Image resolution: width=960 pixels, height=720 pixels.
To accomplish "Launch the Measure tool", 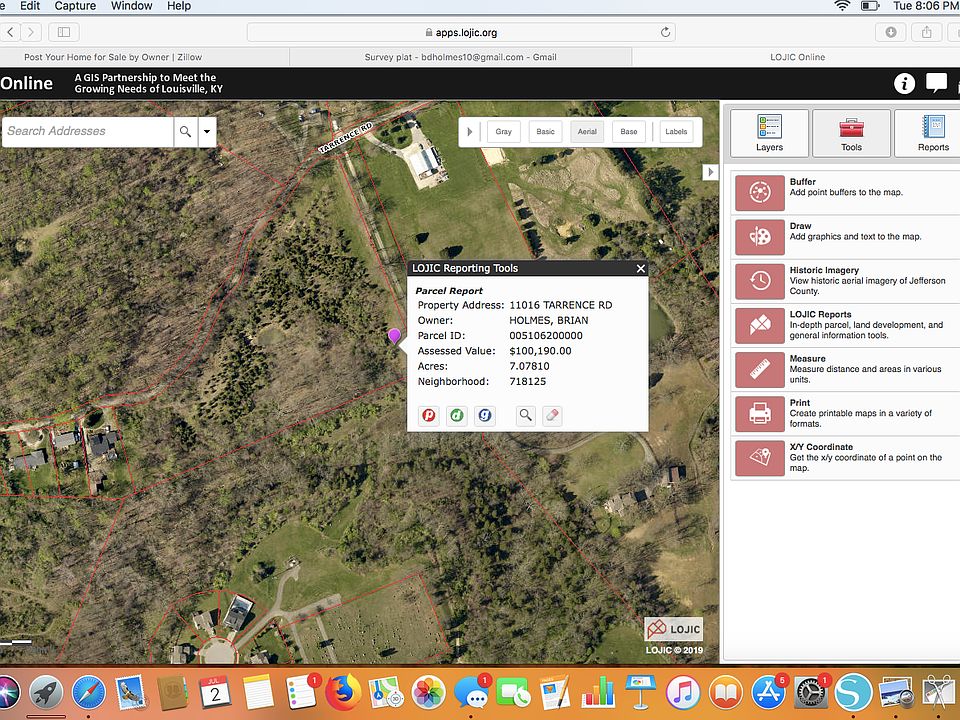I will [760, 369].
